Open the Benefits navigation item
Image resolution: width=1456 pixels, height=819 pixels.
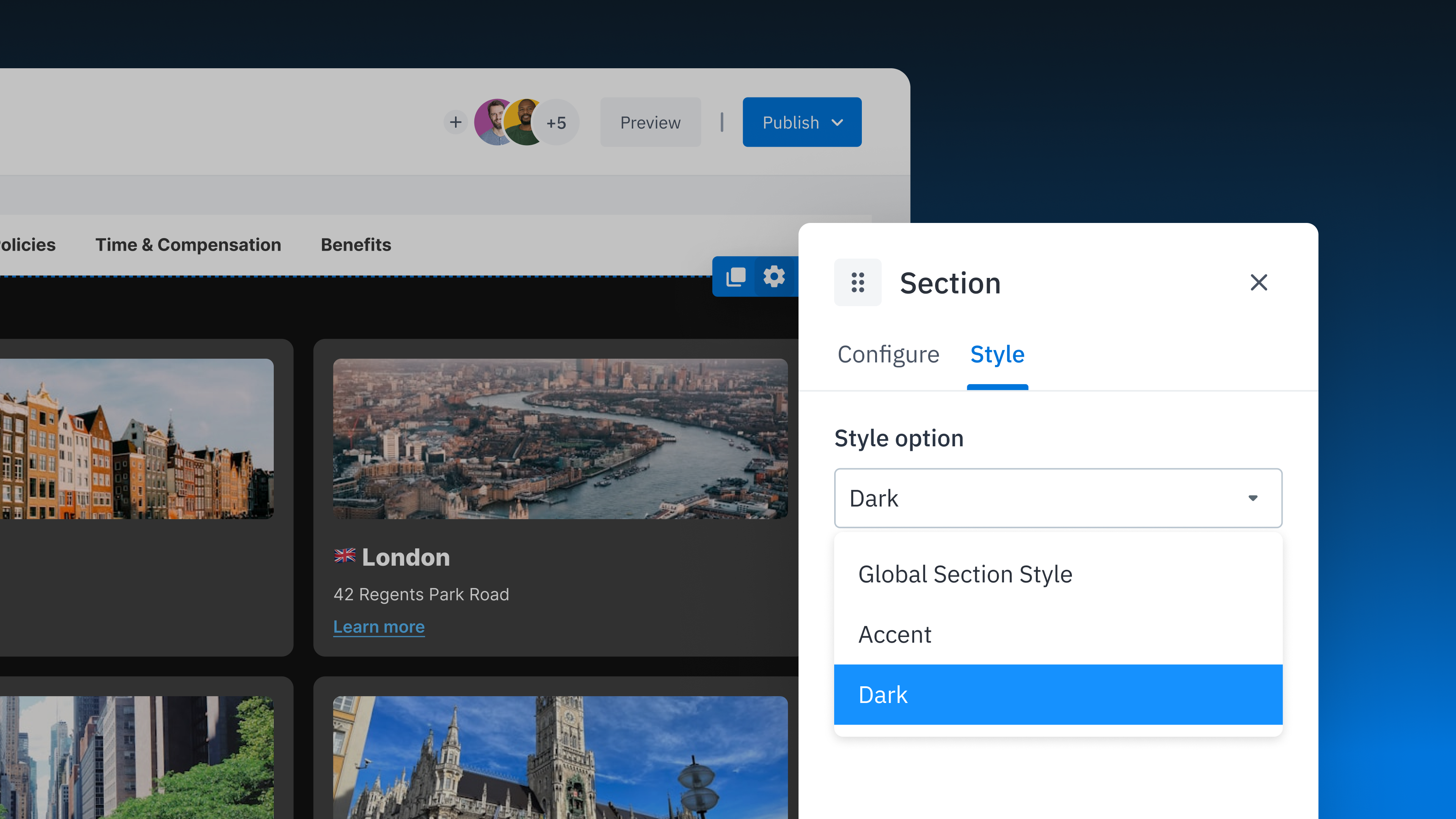(x=356, y=245)
